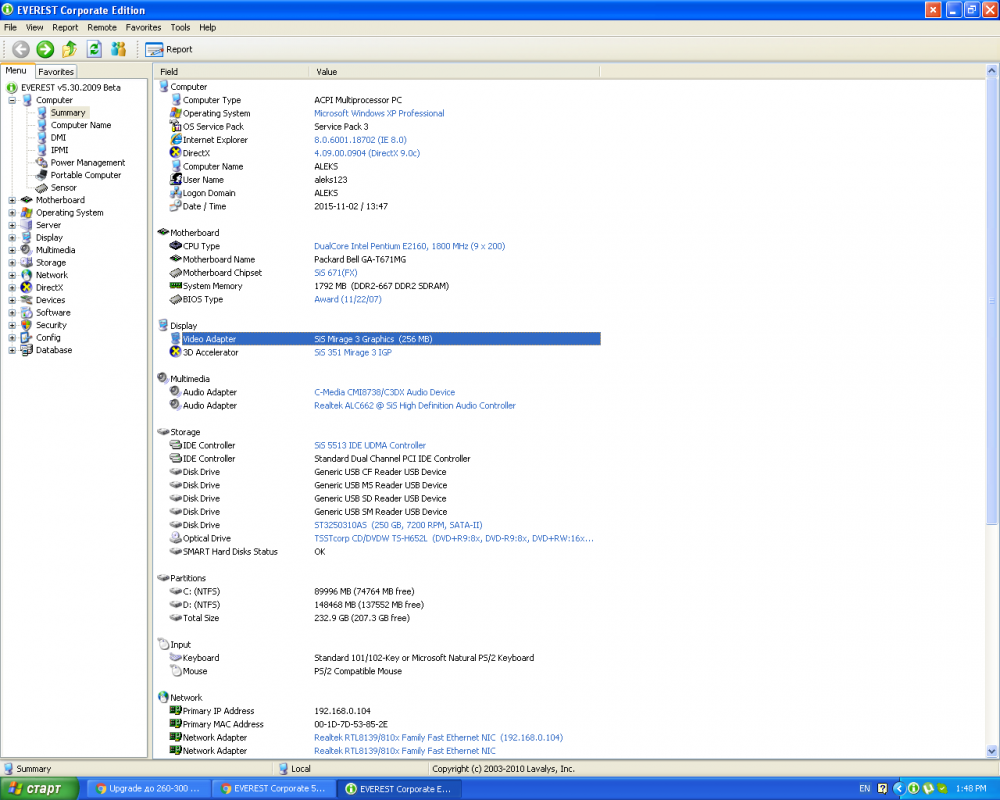This screenshot has height=800, width=1000.
Task: Expand the Storage tree node
Action: click(x=11, y=263)
